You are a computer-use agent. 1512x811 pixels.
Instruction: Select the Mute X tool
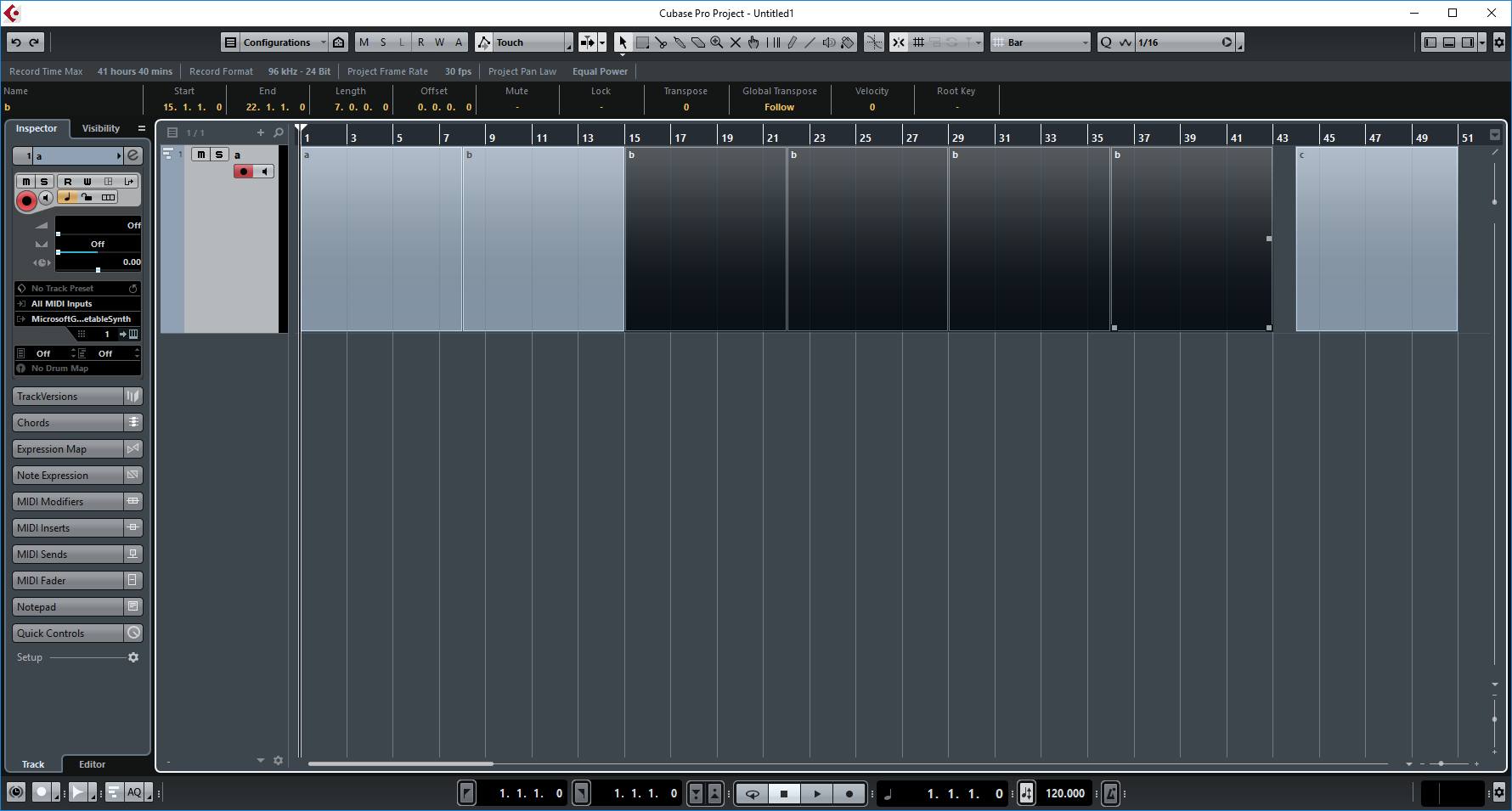tap(736, 42)
